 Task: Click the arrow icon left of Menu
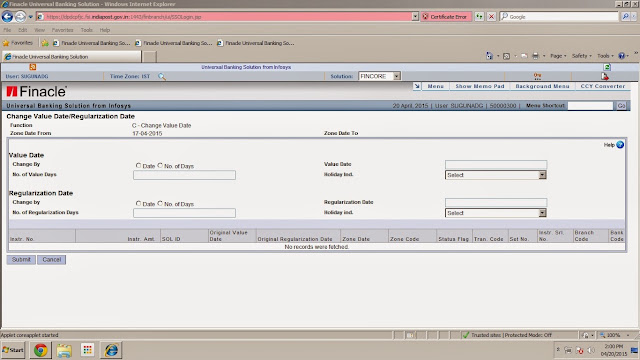point(417,86)
